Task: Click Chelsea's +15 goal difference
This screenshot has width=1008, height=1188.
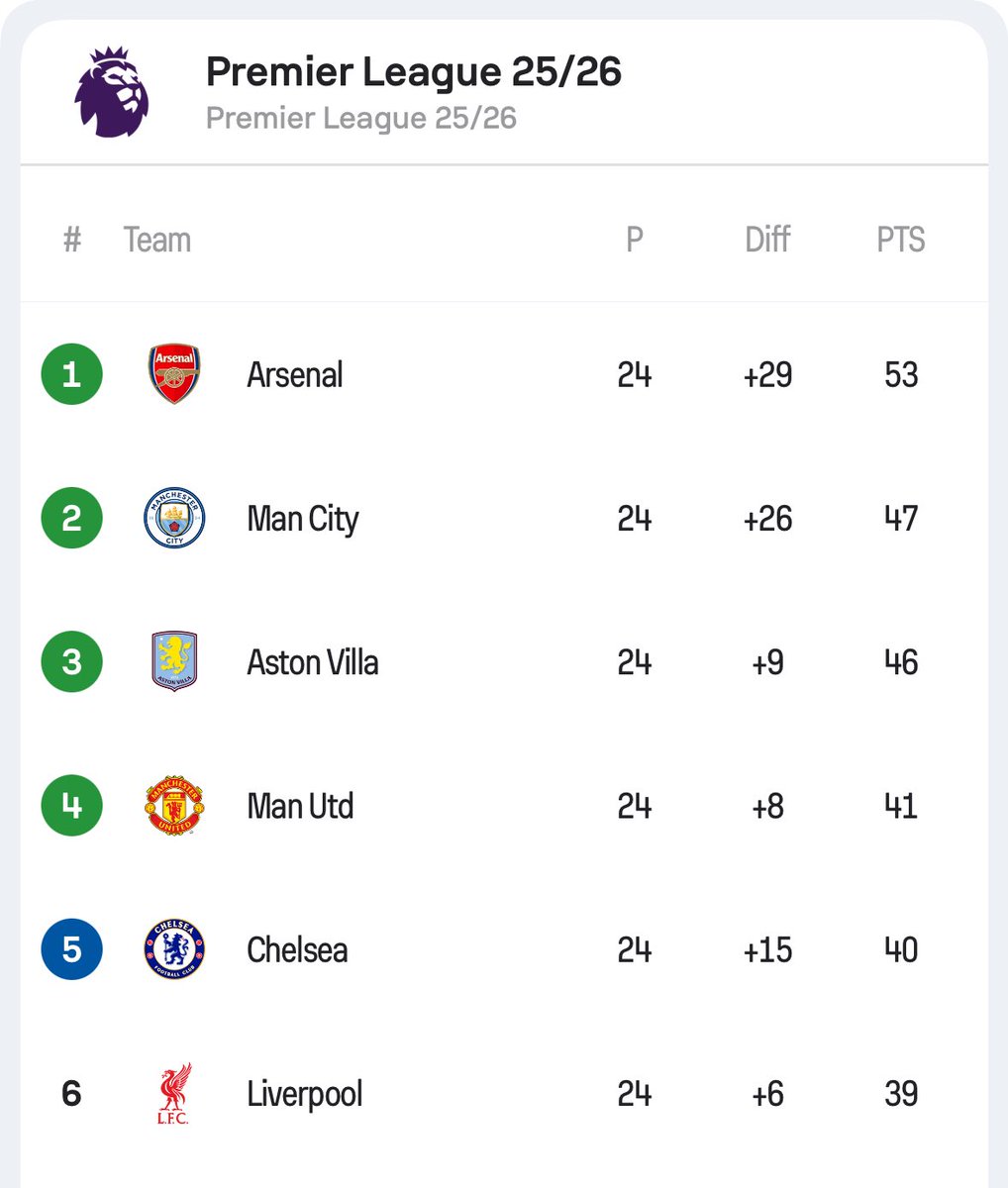Action: [767, 950]
